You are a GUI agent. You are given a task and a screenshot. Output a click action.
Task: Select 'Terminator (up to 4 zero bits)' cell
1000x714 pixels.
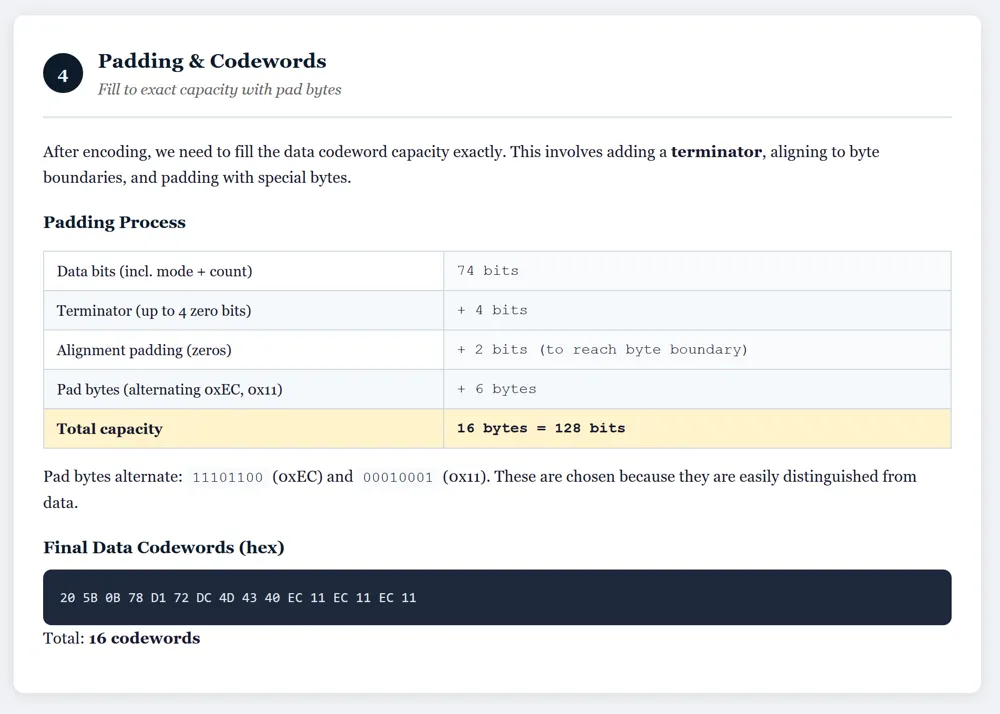(x=244, y=310)
